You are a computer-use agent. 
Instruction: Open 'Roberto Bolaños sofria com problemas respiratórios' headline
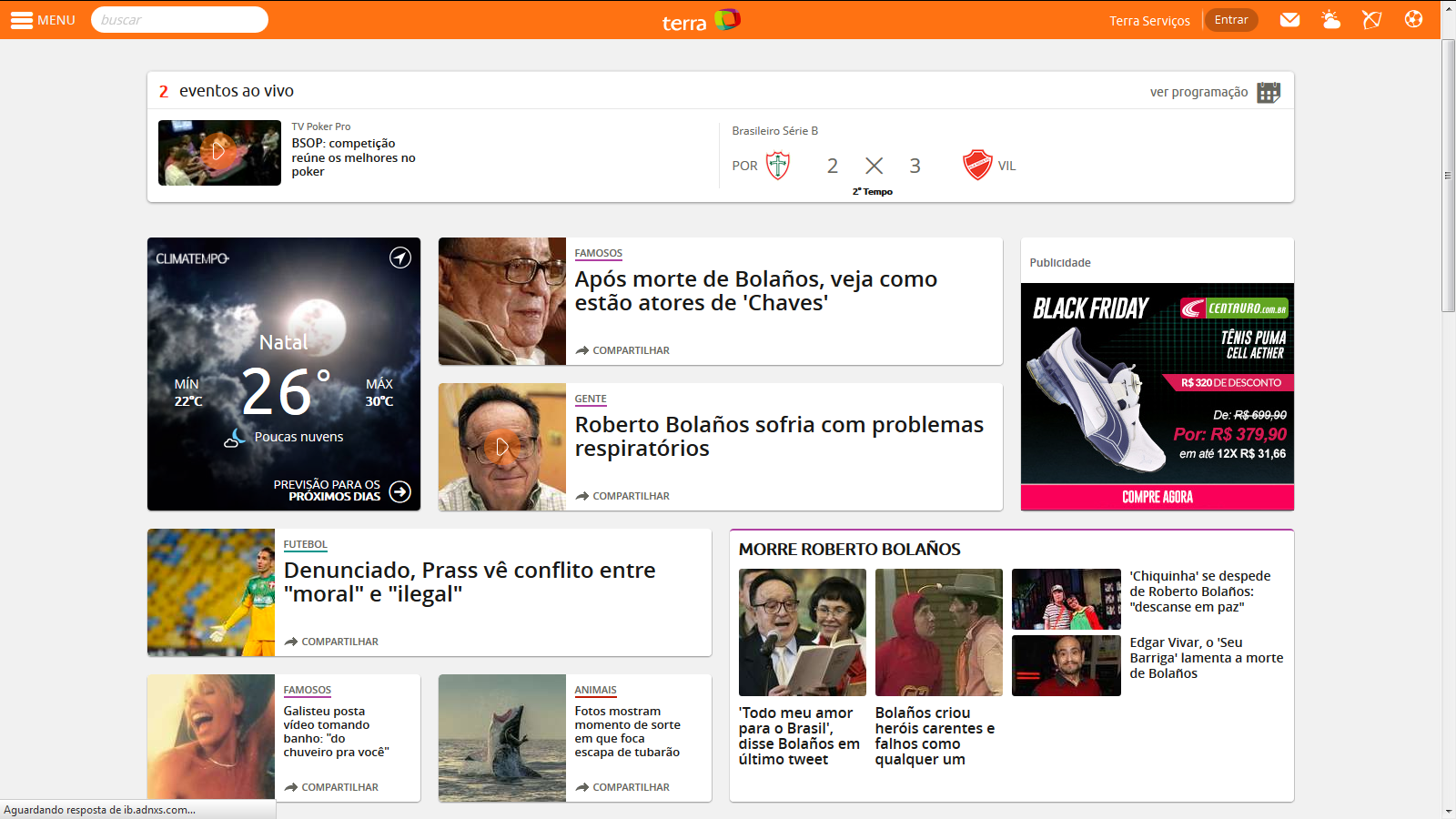coord(779,437)
